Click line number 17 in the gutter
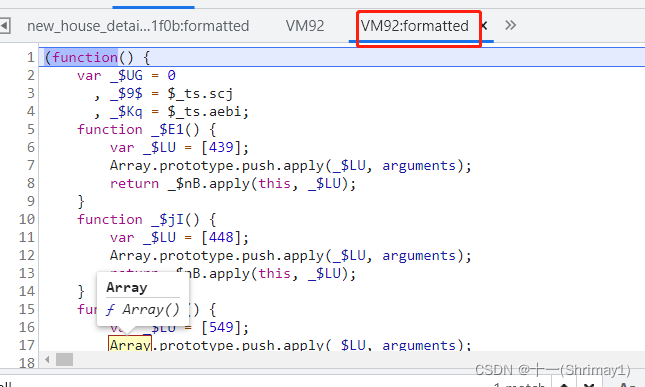This screenshot has width=645, height=387. (x=27, y=345)
